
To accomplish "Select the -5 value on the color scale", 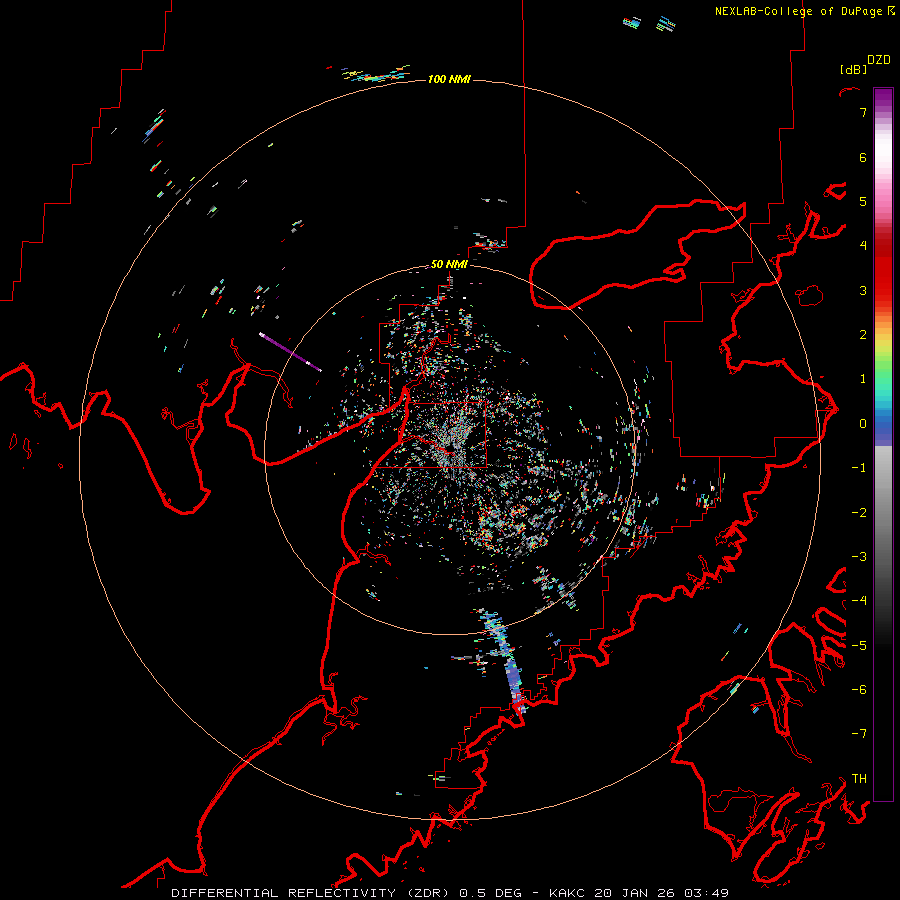I will click(x=859, y=646).
